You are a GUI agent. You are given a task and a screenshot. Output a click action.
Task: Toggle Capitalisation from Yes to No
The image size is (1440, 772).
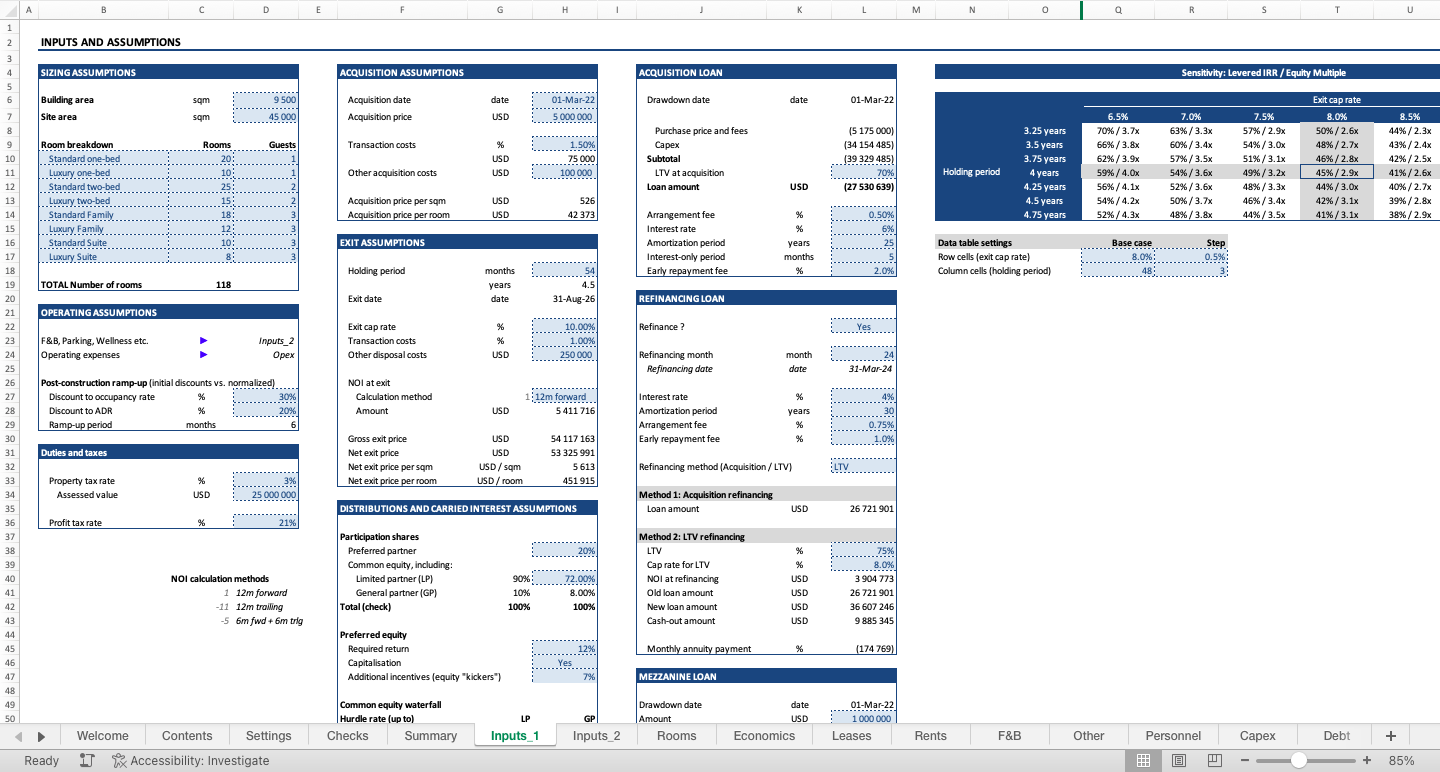pos(565,662)
